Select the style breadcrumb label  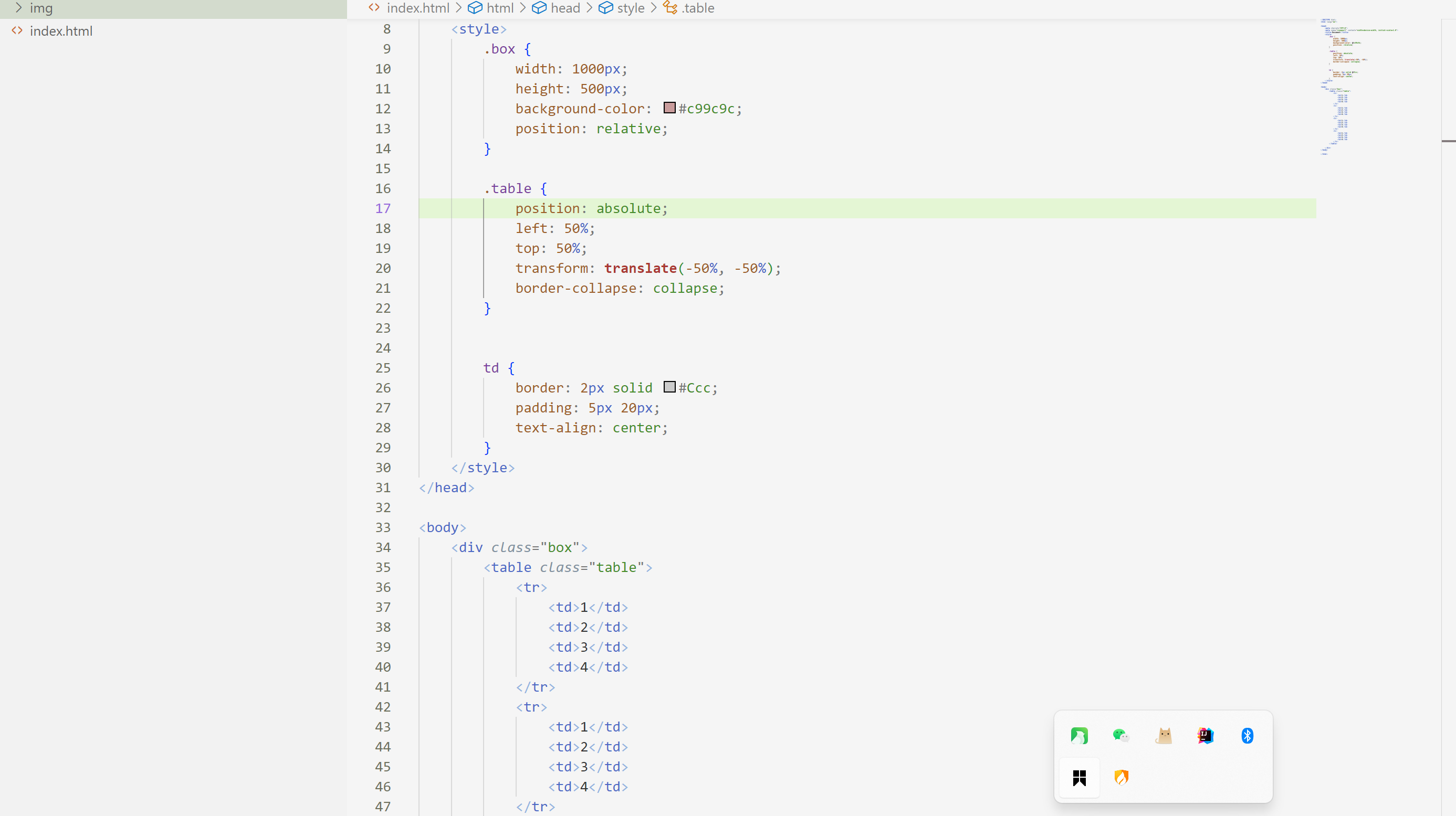click(x=631, y=8)
